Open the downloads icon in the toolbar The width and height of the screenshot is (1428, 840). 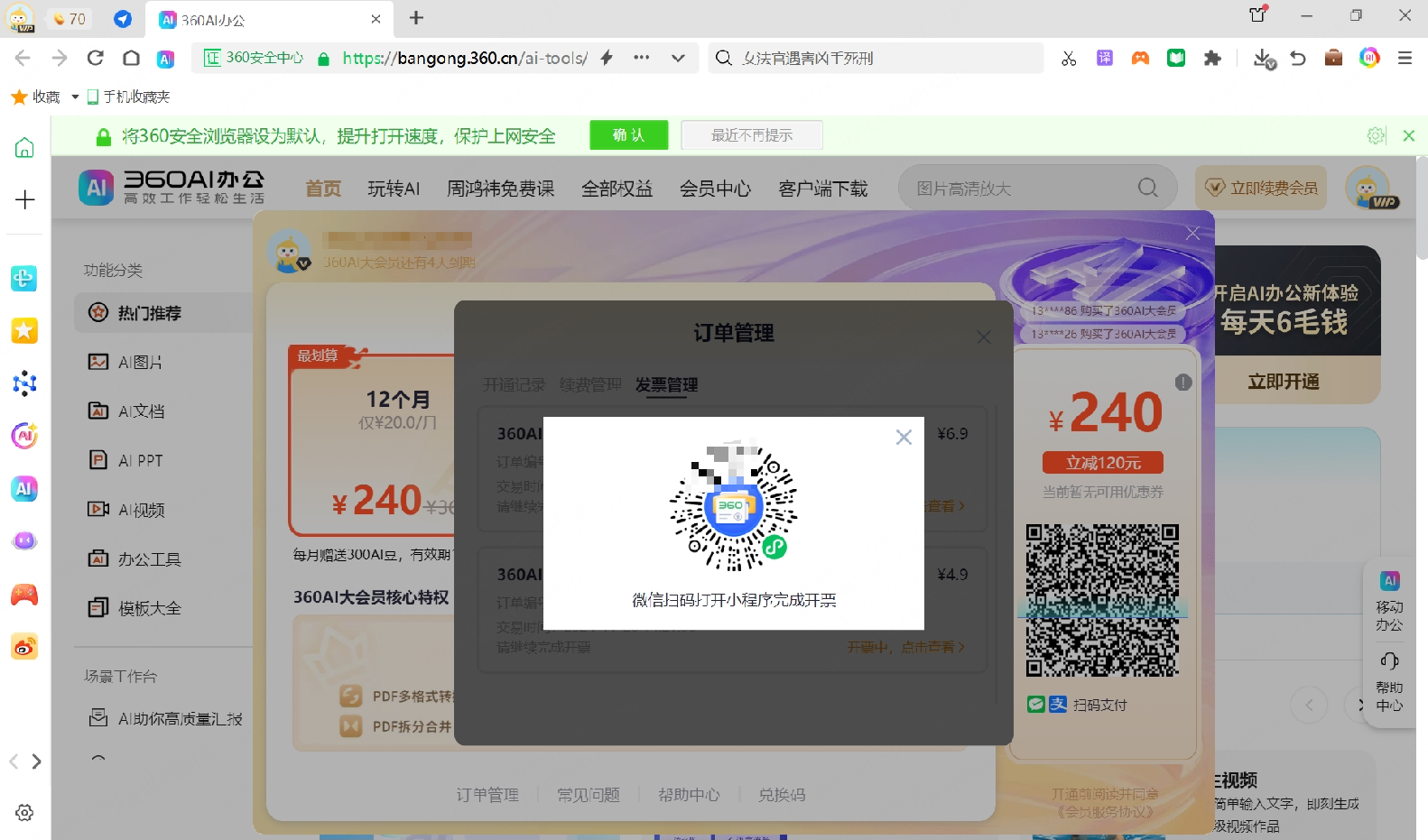(x=1265, y=59)
